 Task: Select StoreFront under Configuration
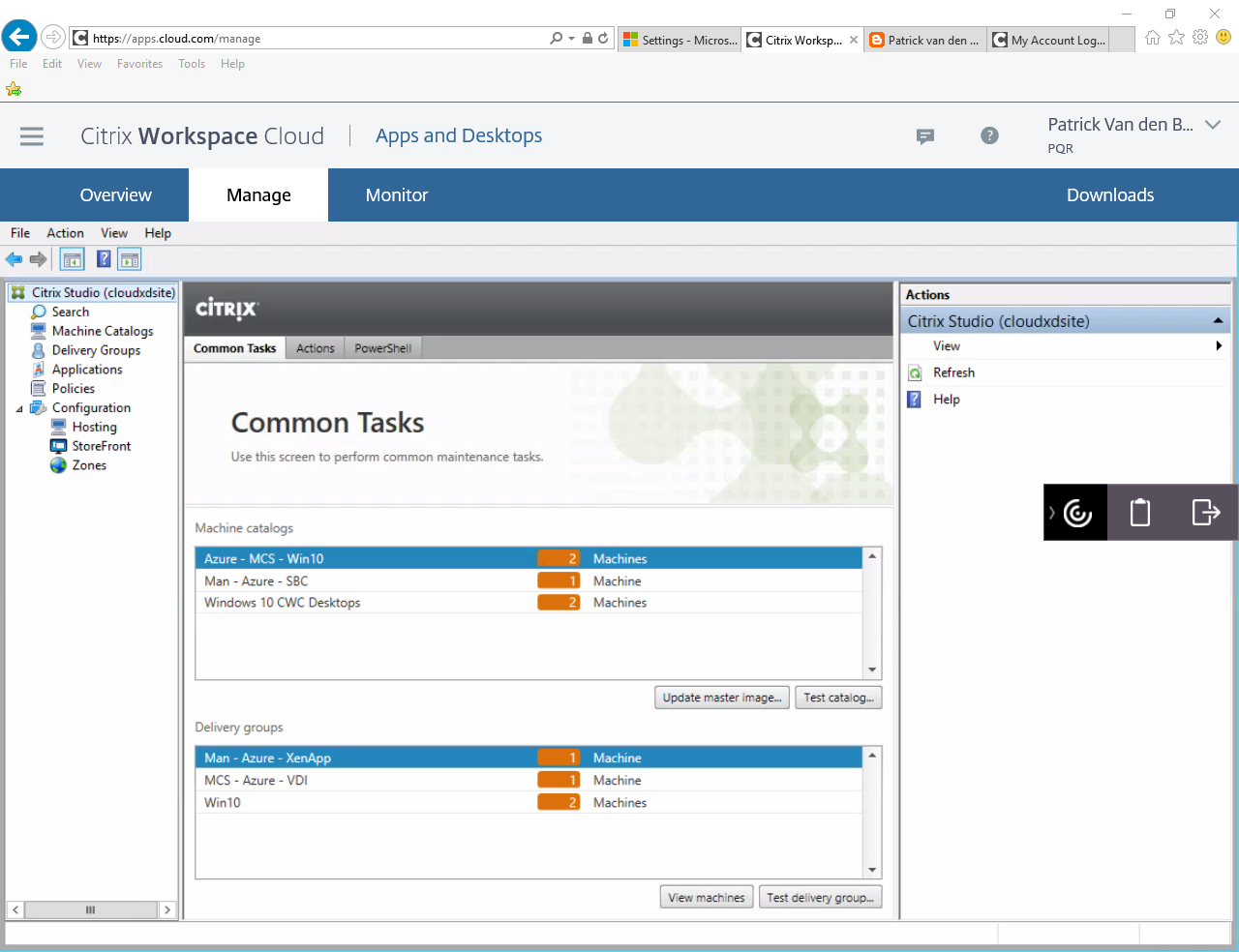(102, 446)
